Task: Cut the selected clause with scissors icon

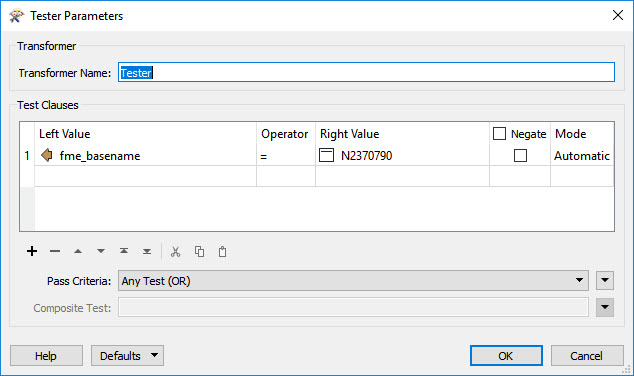Action: pos(175,251)
